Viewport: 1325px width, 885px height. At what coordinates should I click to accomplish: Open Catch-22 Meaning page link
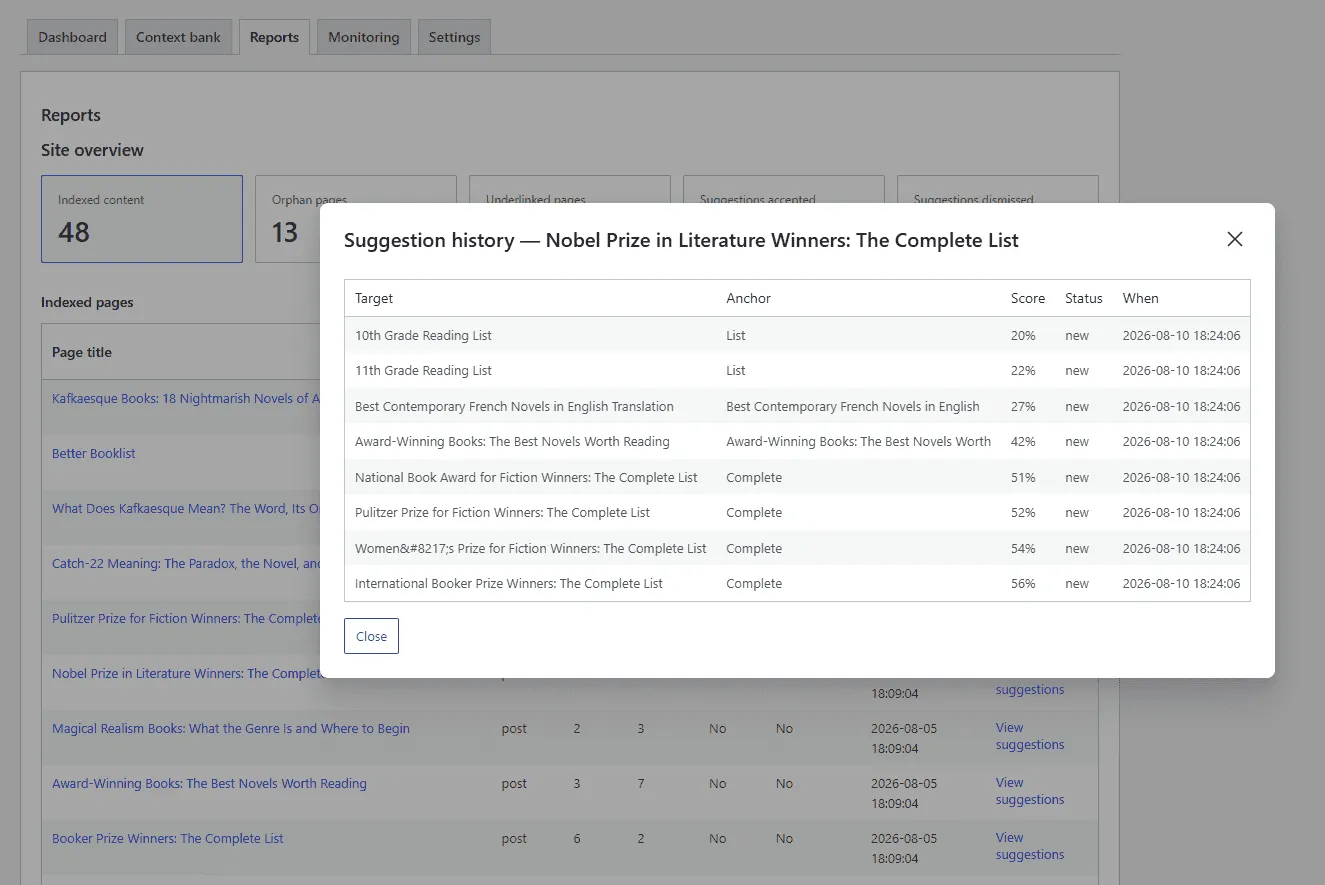click(186, 563)
